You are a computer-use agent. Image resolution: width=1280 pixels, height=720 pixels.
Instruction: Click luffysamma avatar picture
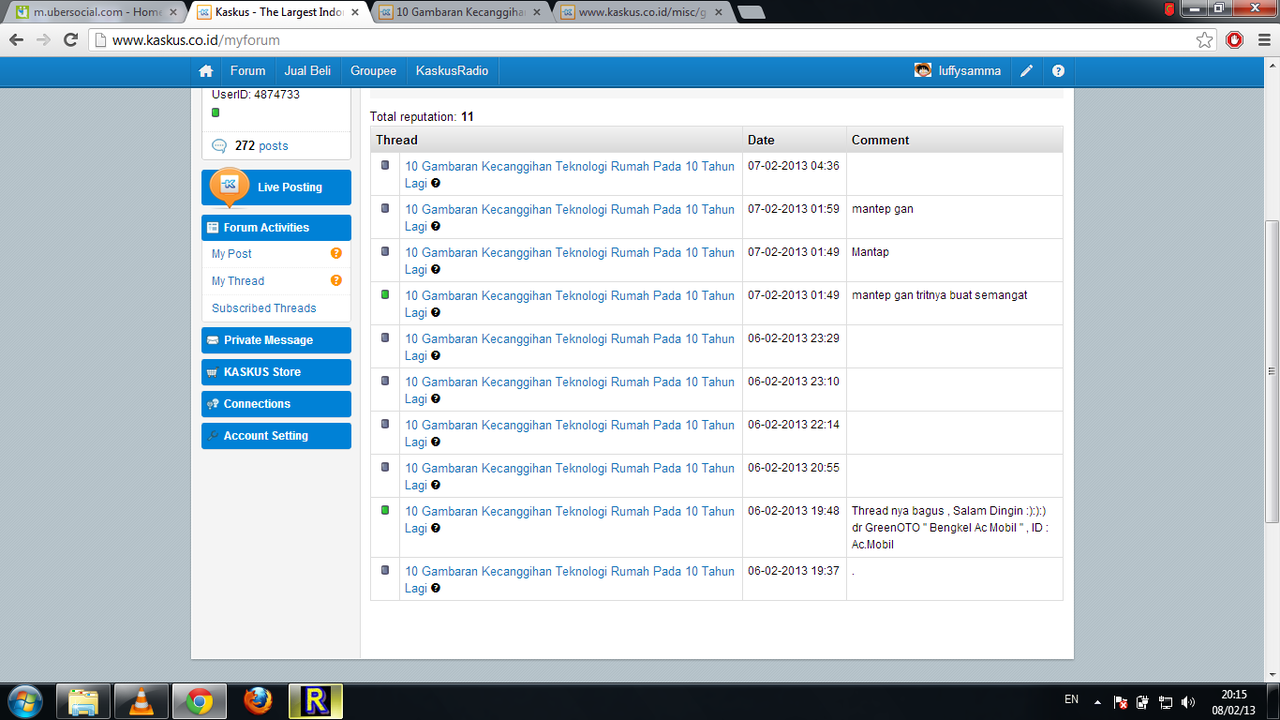pyautogui.click(x=923, y=71)
